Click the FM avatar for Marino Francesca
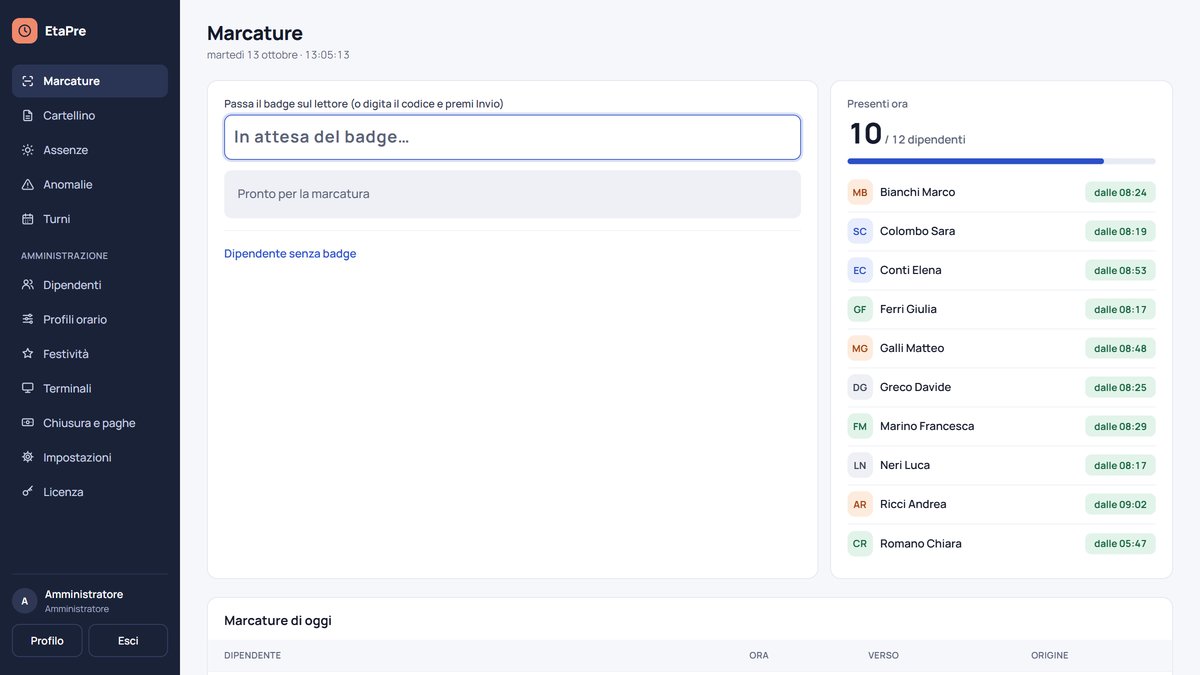Screen dimensions: 1200x675 pos(860,426)
